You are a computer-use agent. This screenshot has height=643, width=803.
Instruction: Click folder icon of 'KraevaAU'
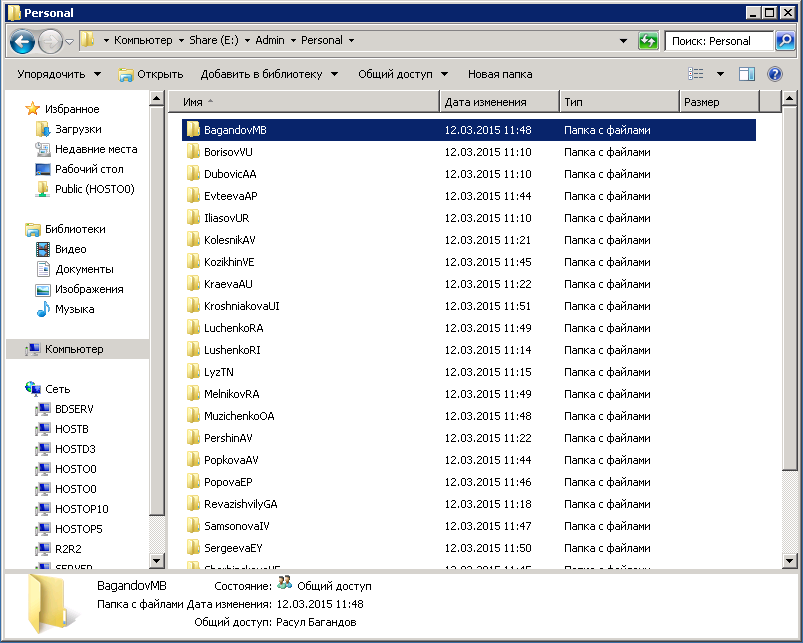click(193, 284)
